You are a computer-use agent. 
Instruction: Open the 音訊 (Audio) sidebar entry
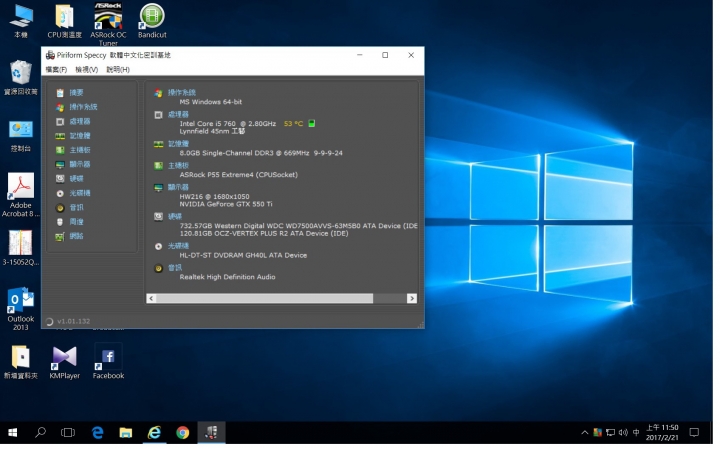click(x=70, y=208)
